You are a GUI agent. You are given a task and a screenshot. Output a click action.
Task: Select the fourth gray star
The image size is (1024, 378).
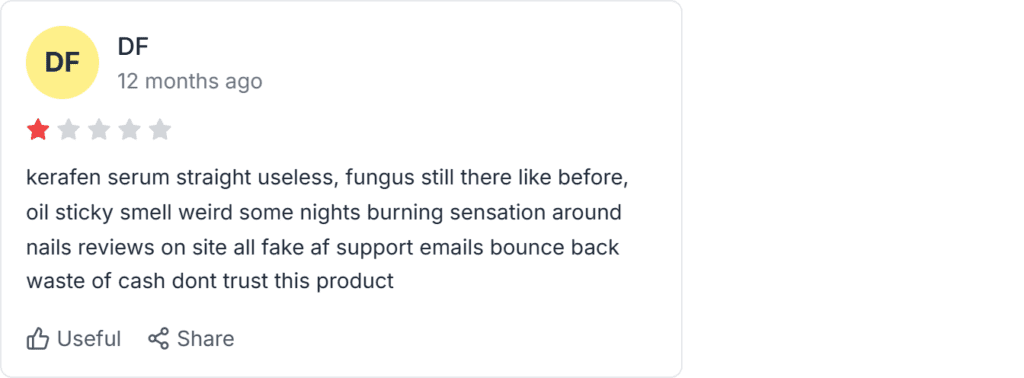[x=129, y=130]
